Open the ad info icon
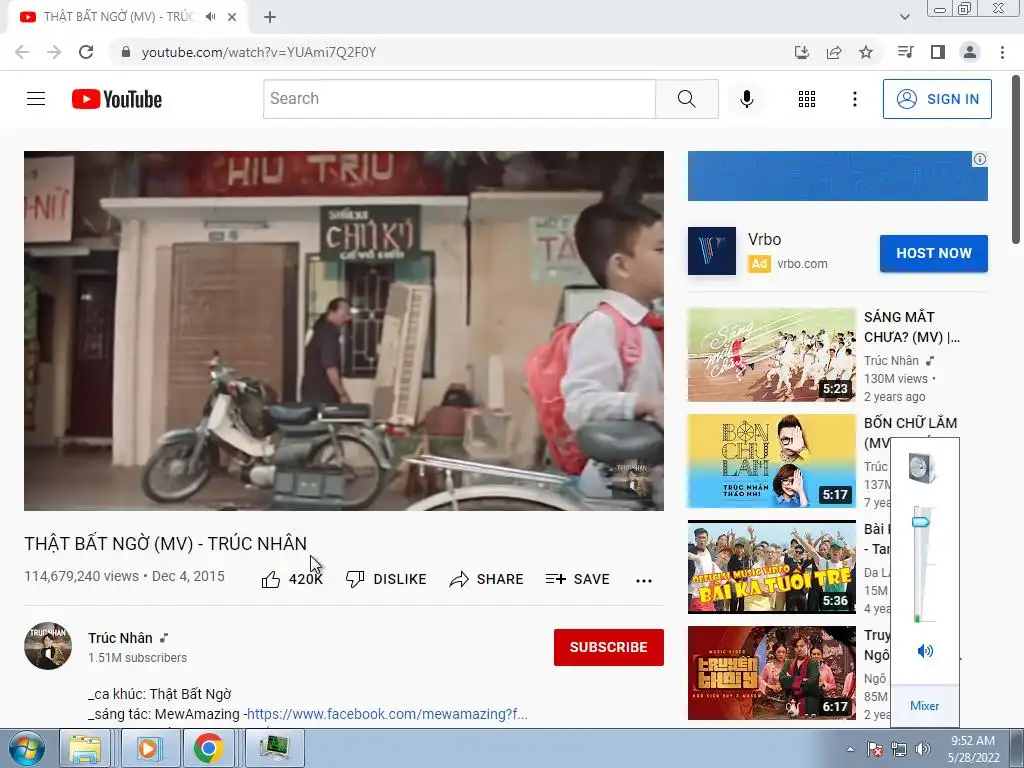 tap(980, 159)
